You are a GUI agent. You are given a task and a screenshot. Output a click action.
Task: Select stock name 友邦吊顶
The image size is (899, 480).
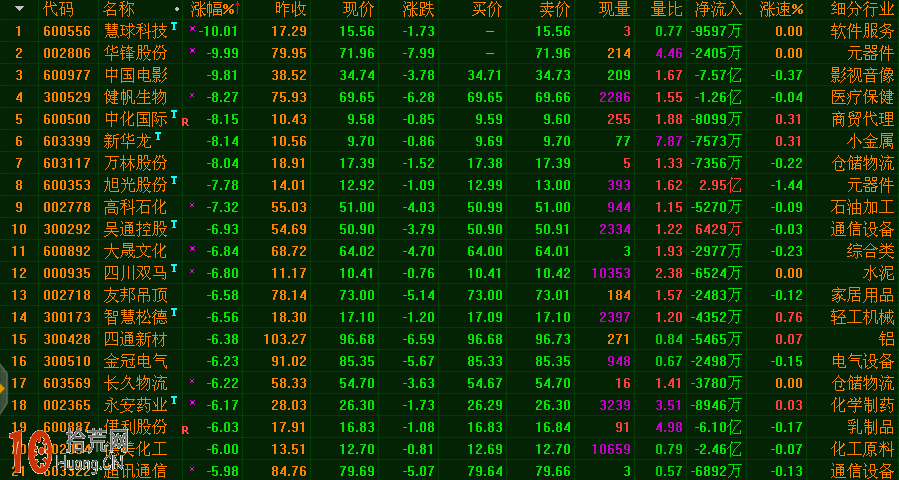click(x=135, y=295)
